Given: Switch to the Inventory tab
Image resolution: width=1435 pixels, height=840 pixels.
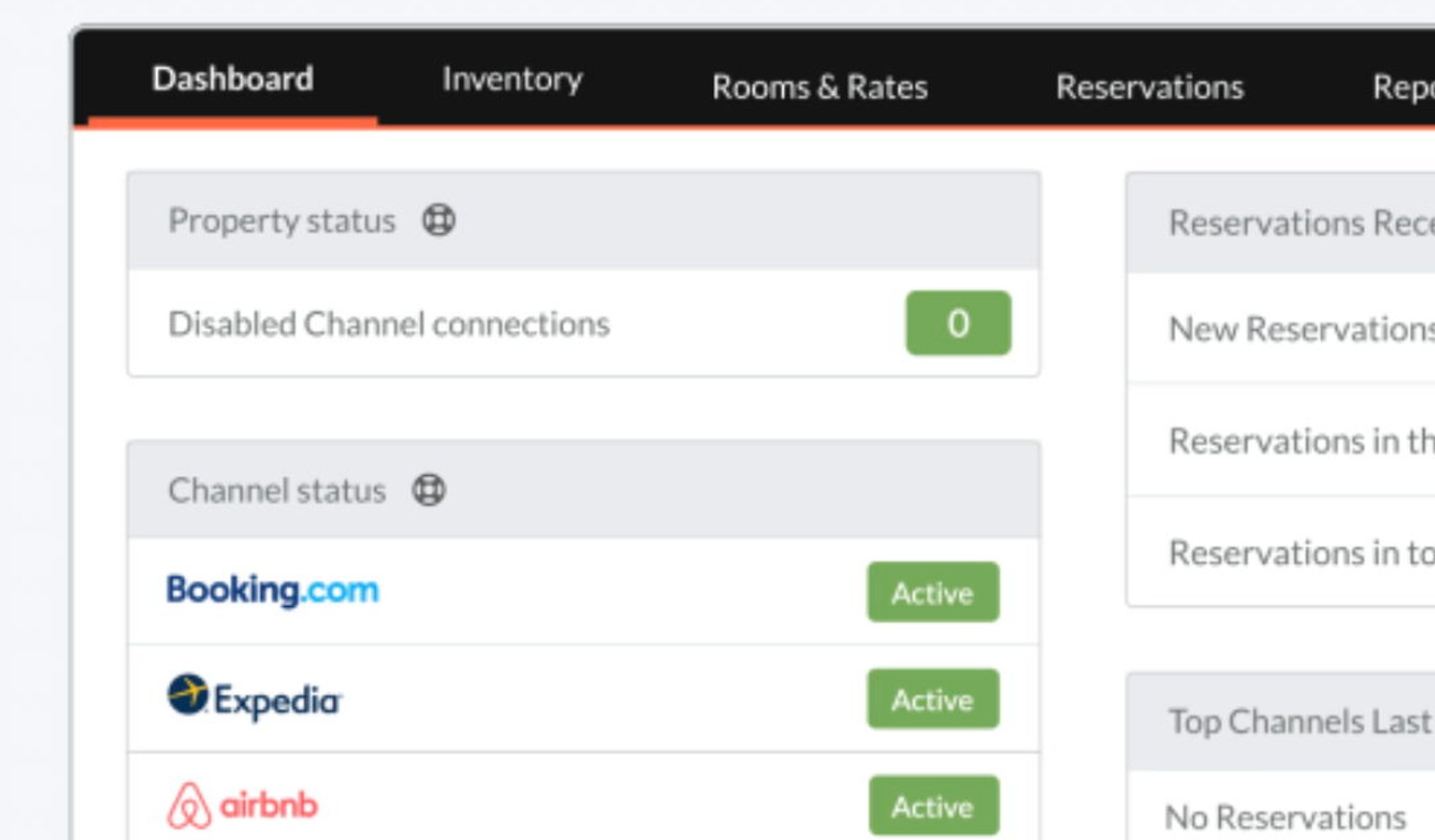Looking at the screenshot, I should click(x=512, y=79).
